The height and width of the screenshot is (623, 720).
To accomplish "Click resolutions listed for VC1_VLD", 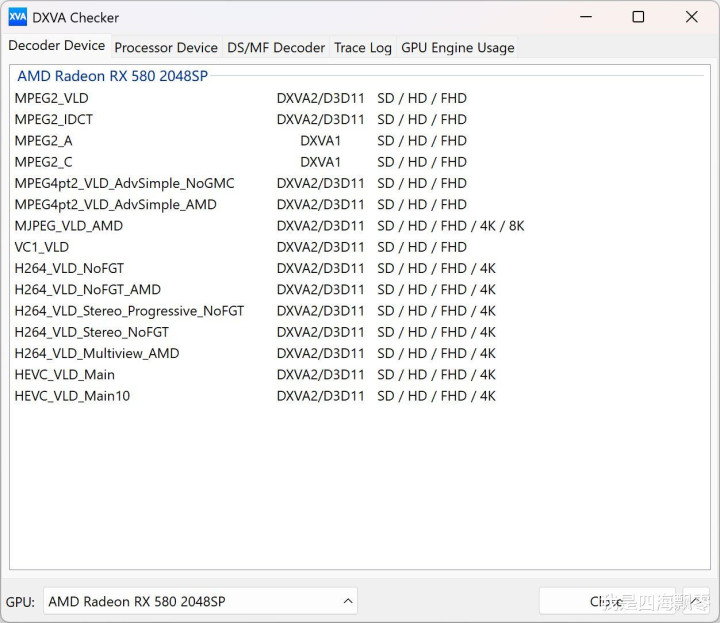I will [x=422, y=247].
